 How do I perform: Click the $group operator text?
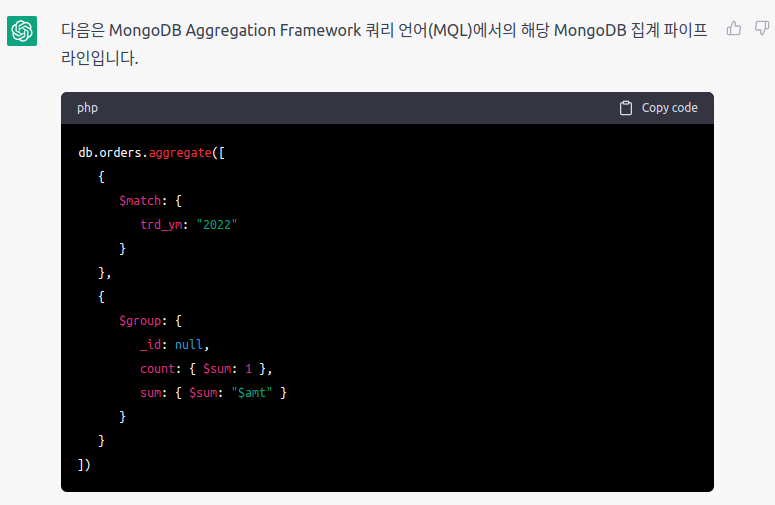coord(140,321)
